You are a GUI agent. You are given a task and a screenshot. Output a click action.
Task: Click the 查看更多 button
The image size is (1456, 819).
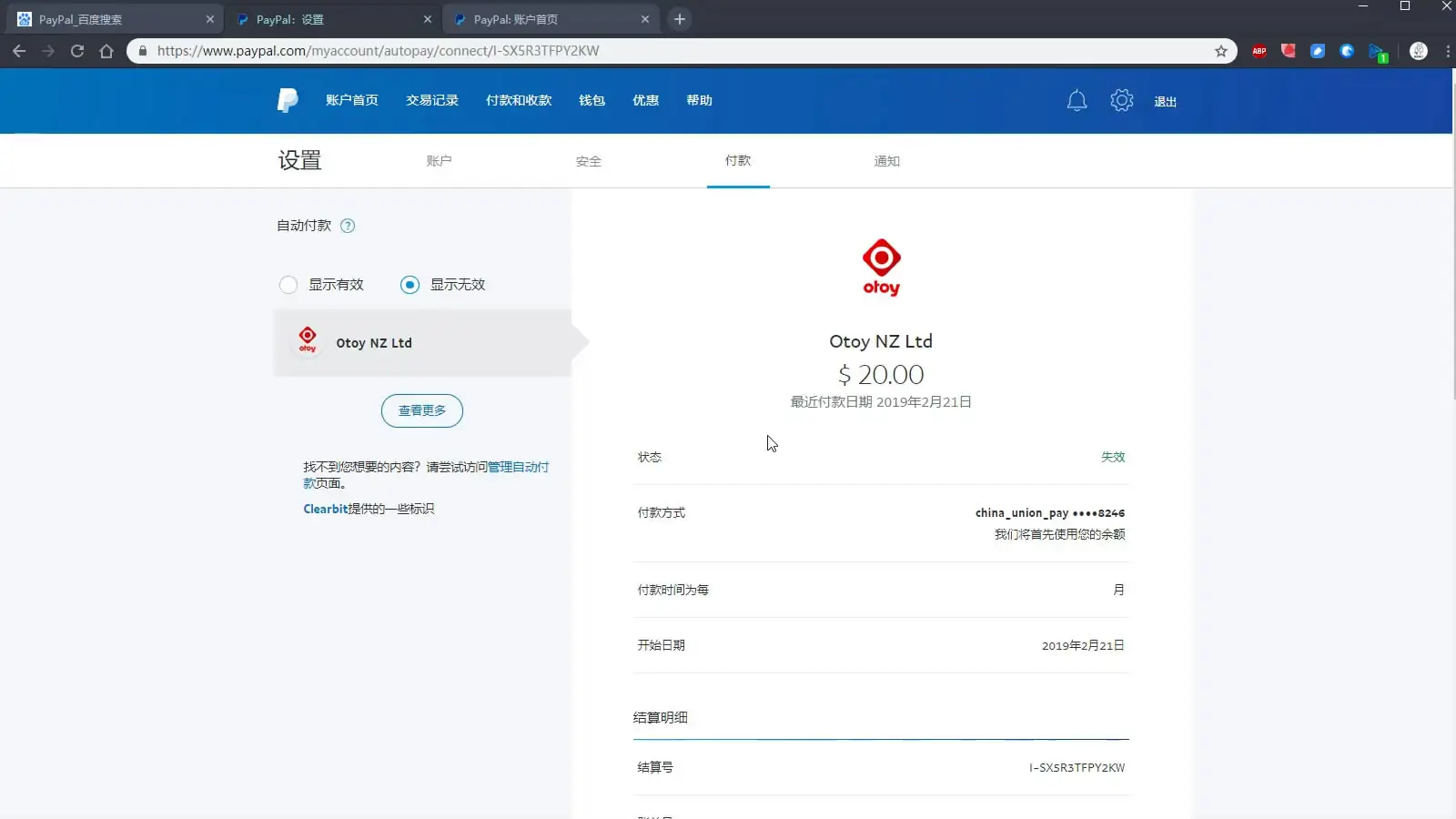pyautogui.click(x=422, y=410)
